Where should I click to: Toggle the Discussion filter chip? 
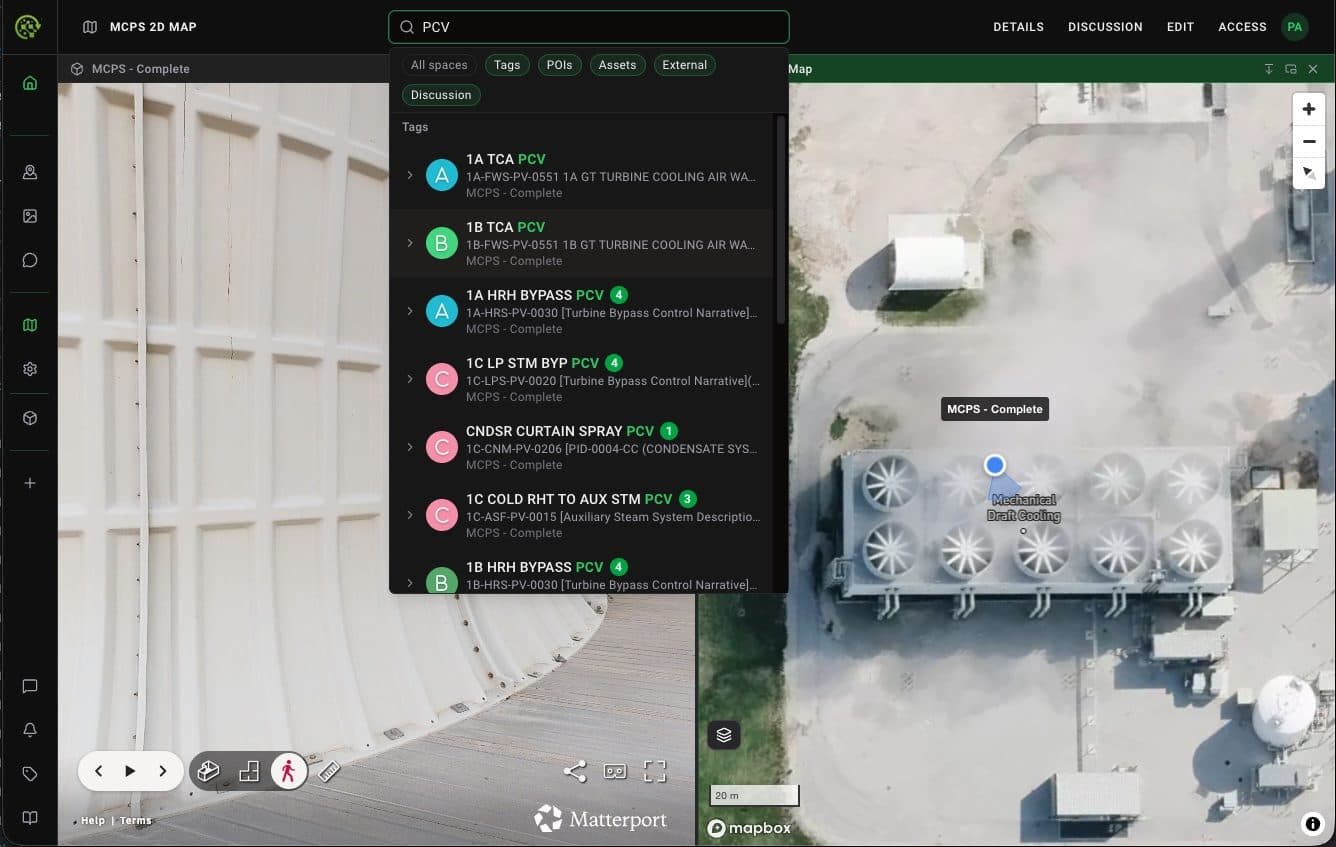[x=441, y=95]
